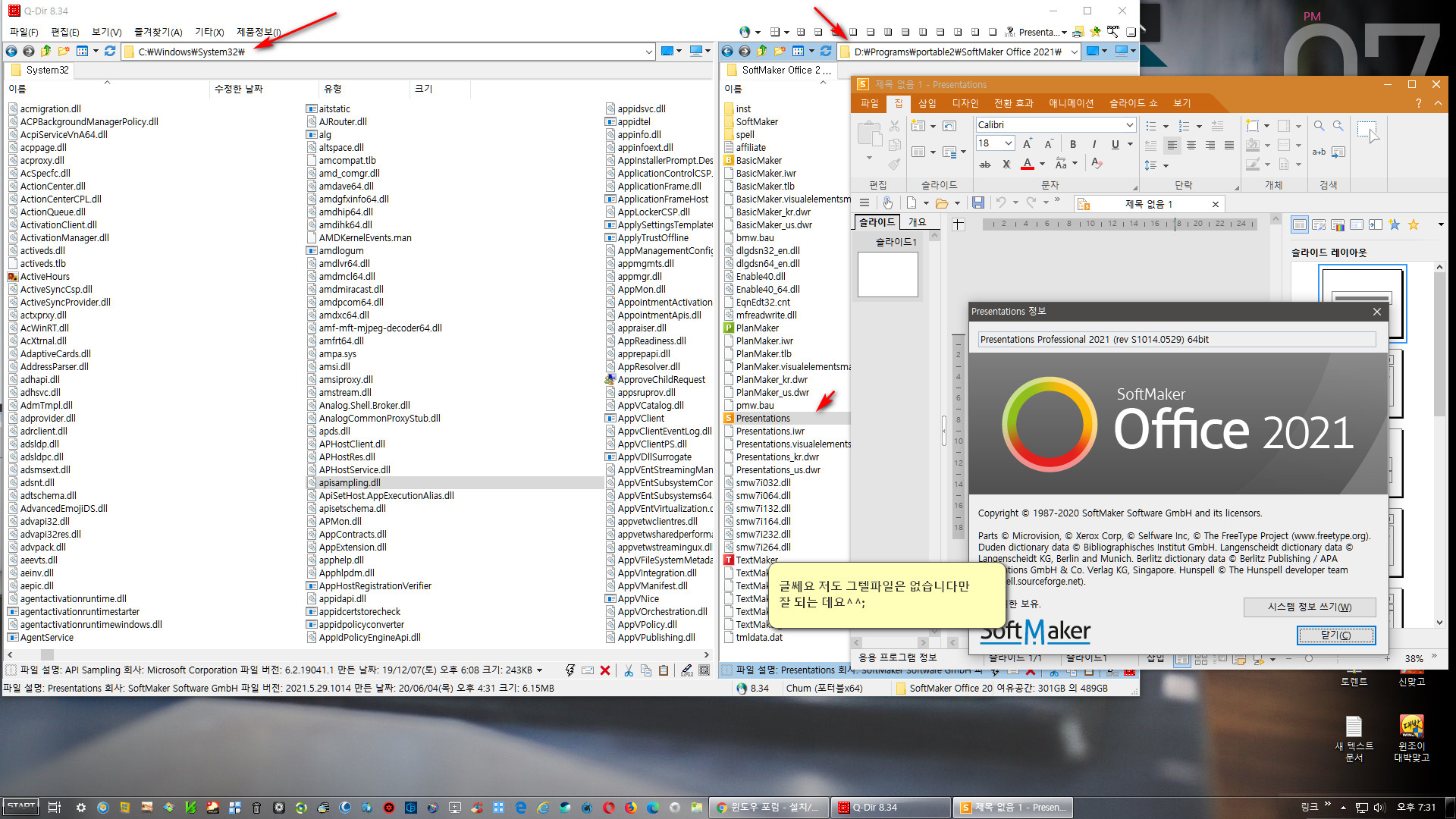Open Q-Dir 파일(F) menu
The image size is (1456, 819).
(24, 32)
